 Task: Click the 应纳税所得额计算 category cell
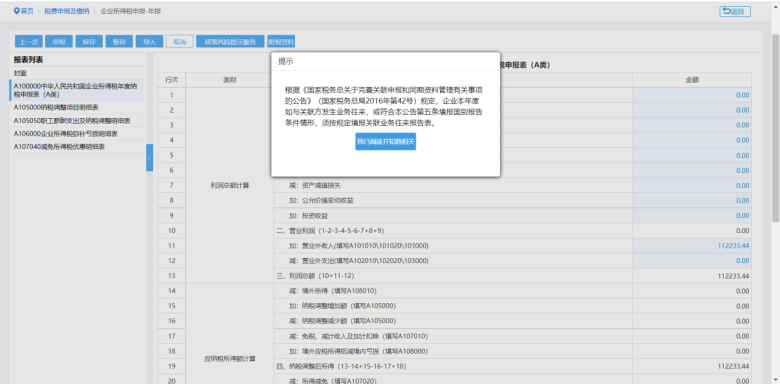[229, 359]
